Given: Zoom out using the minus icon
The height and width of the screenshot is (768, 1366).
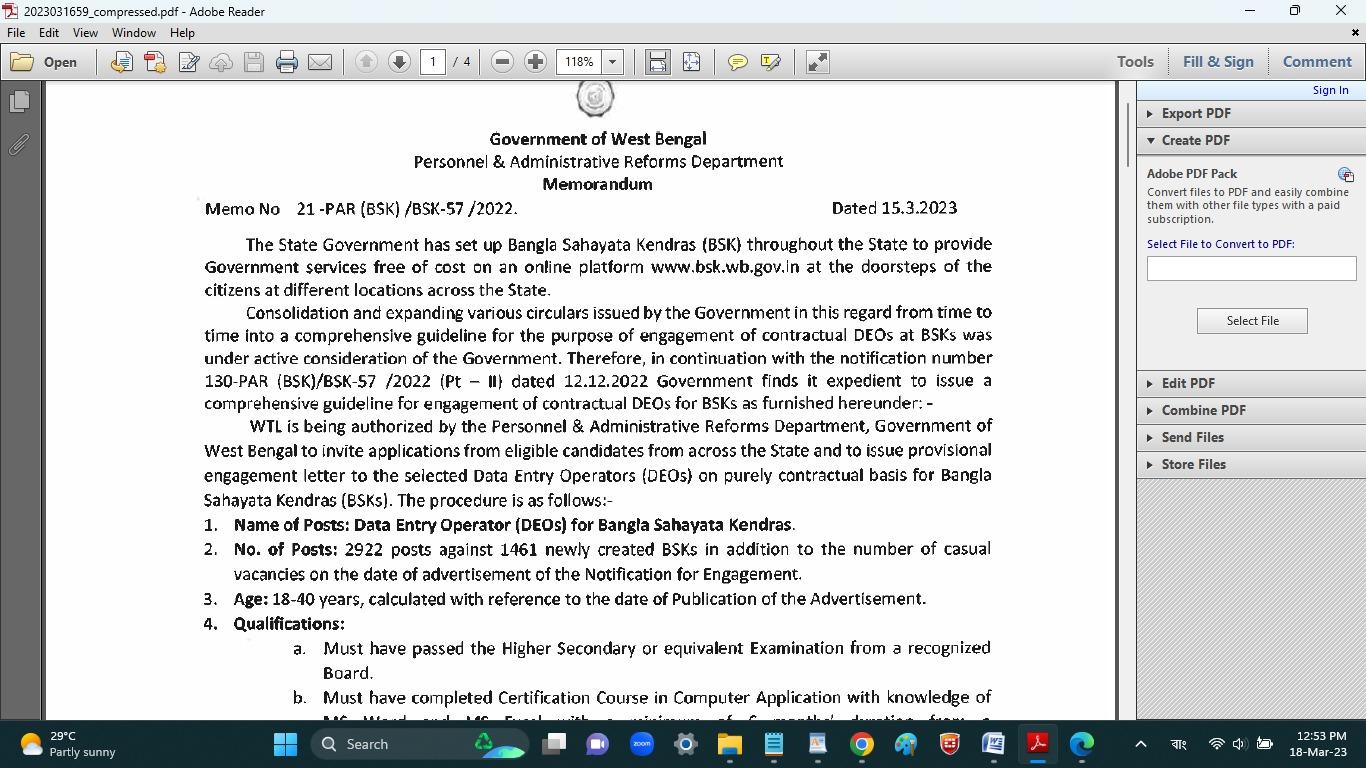Looking at the screenshot, I should click(x=503, y=62).
